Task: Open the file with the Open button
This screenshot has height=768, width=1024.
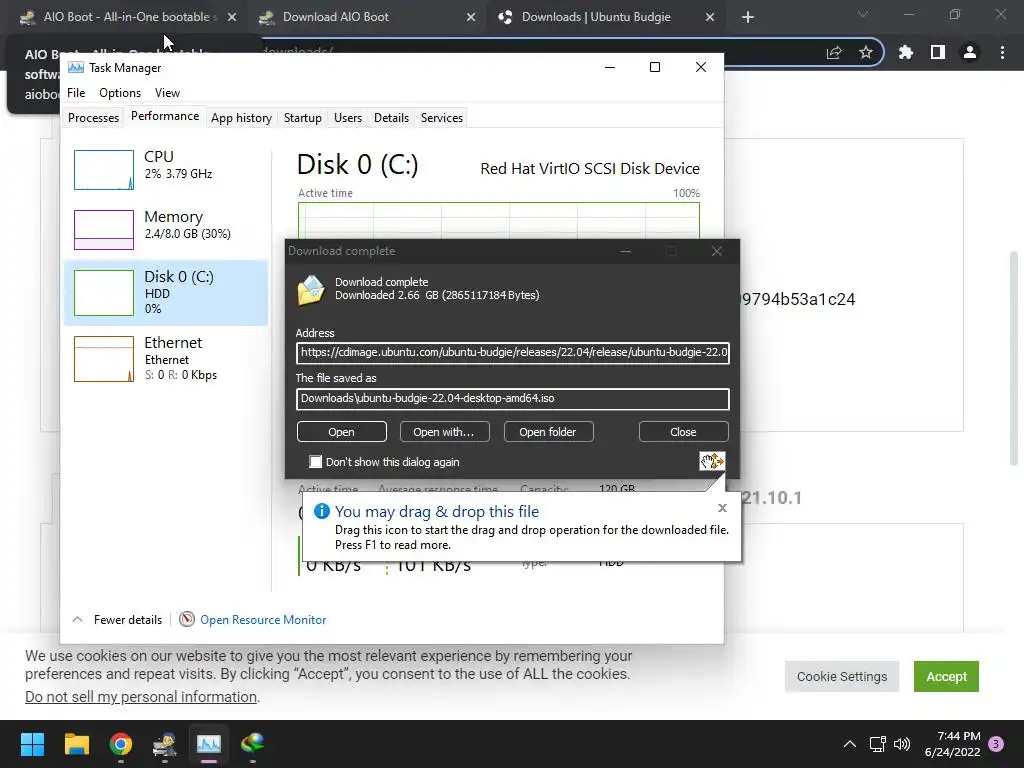Action: tap(342, 432)
